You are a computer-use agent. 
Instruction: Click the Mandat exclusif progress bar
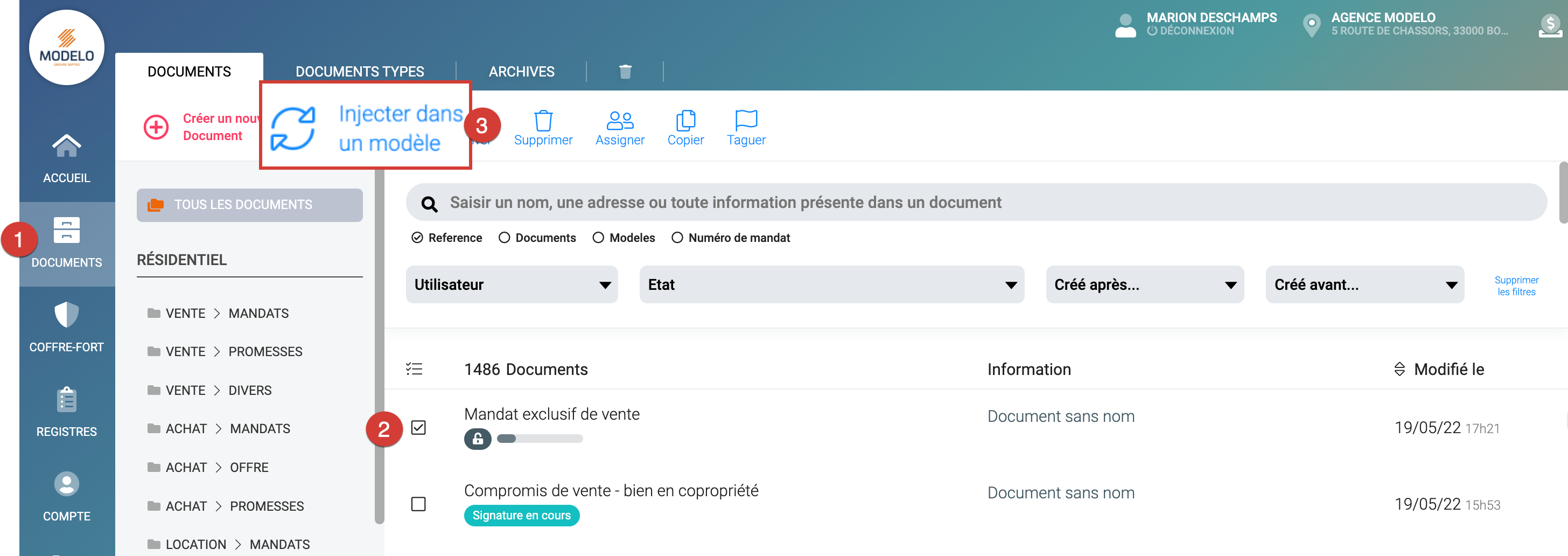pos(540,439)
